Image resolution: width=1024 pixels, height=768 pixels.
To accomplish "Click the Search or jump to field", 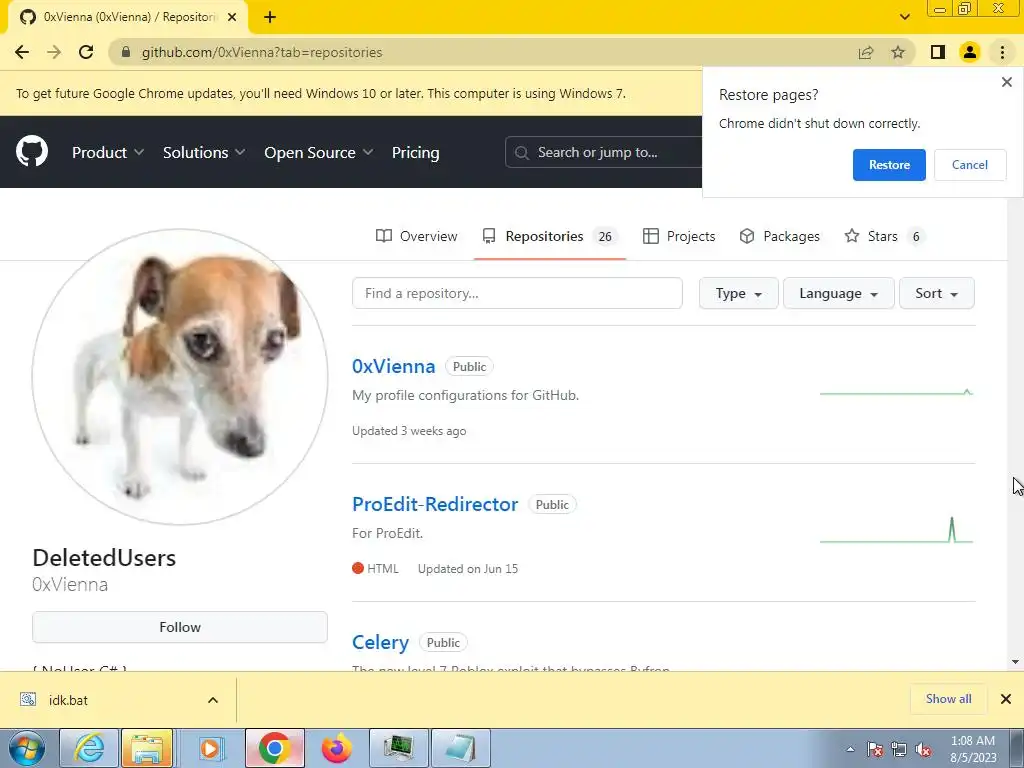I will (603, 152).
